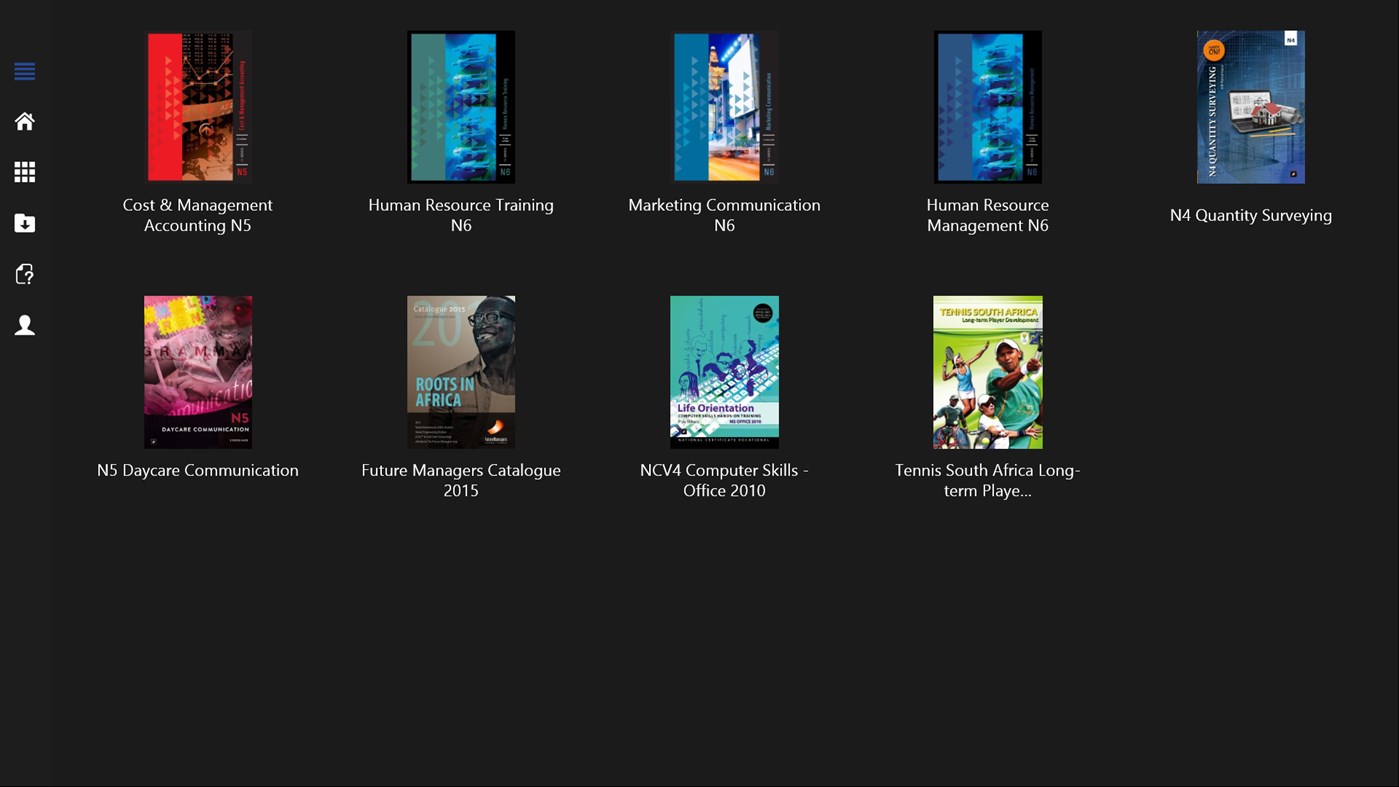Open the N5 Daycare Communication cover

click(x=198, y=371)
